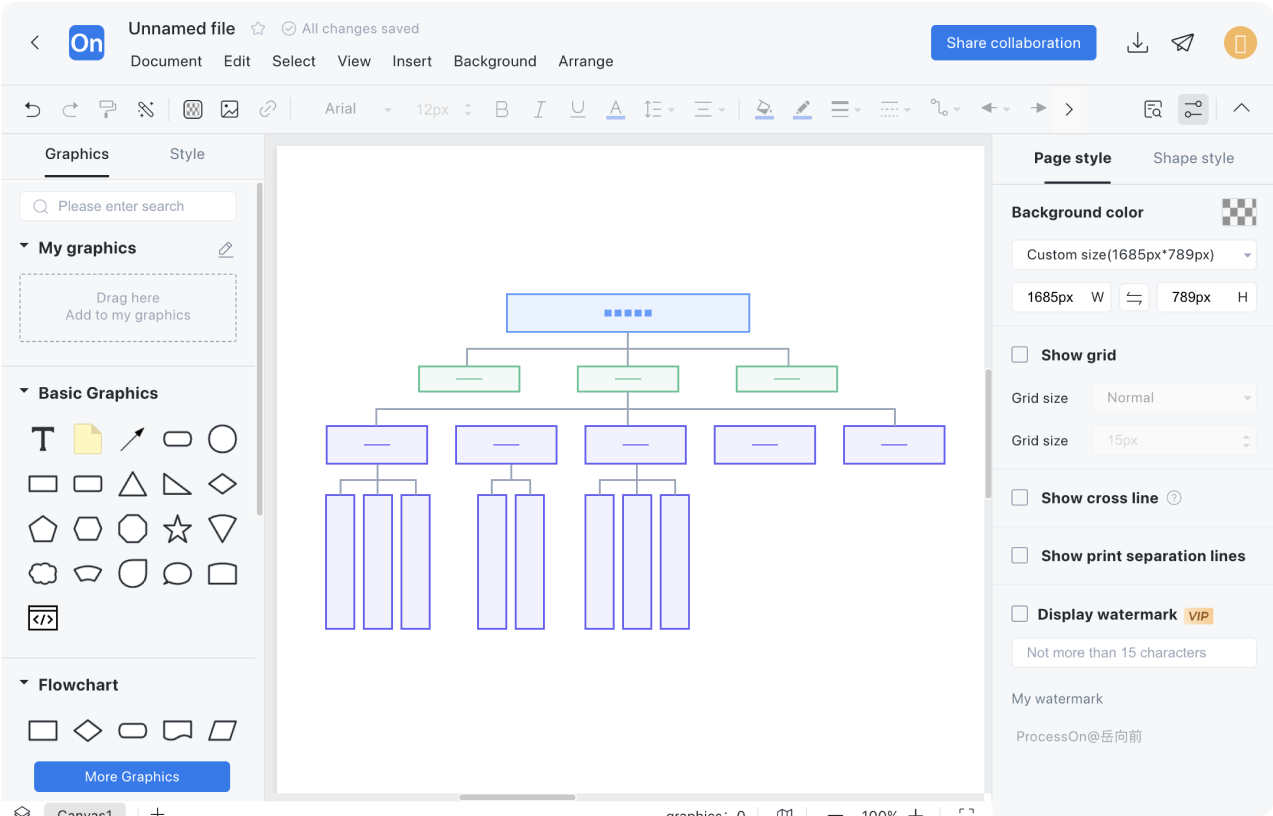Open the Arrange menu
Screen dimensions: 1273x816
tap(585, 61)
